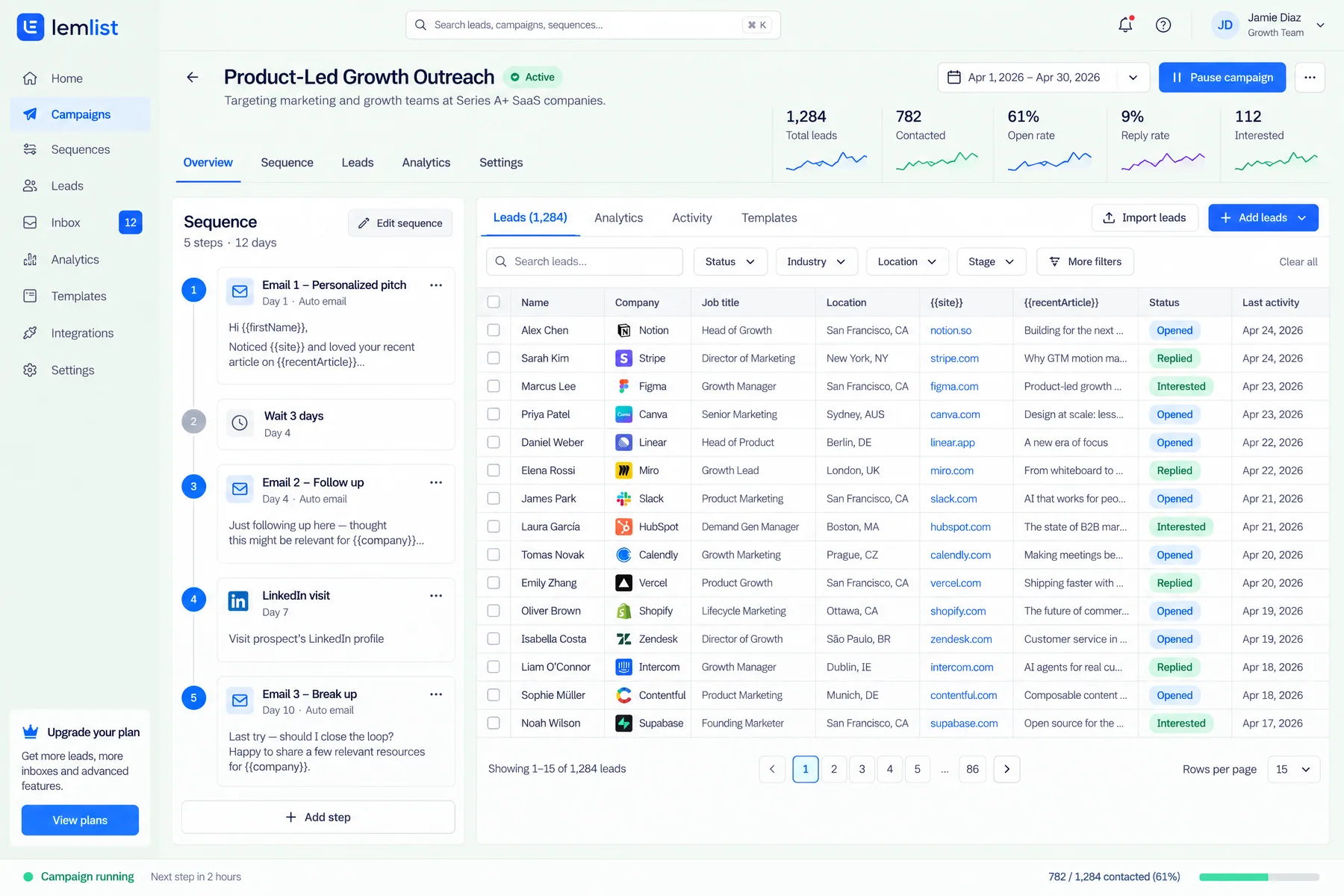
Task: Go to page 86 of leads
Action: point(972,769)
